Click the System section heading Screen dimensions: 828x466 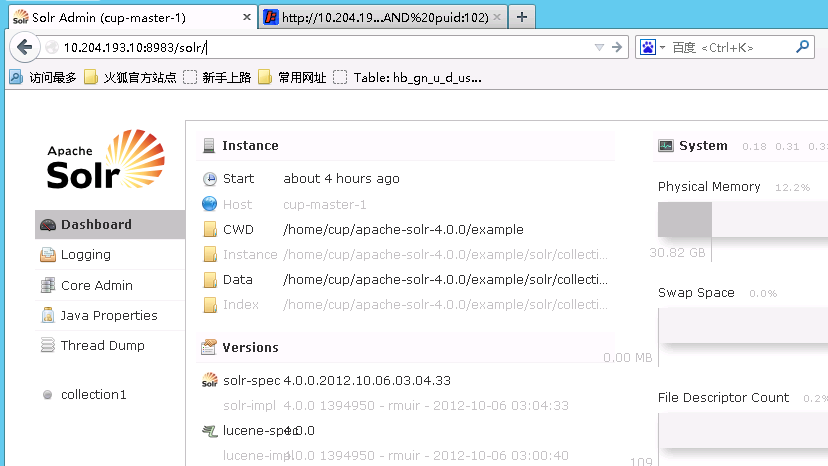tap(703, 145)
